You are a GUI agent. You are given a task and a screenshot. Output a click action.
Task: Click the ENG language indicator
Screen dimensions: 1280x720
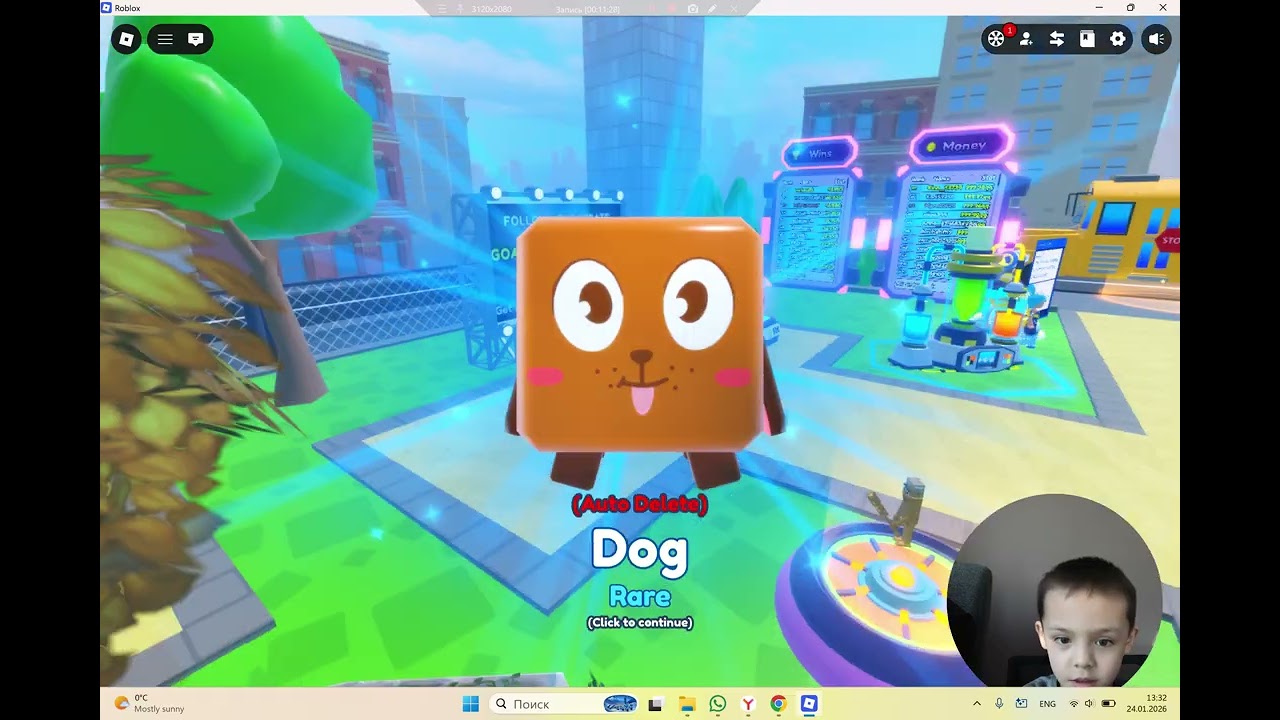[x=1047, y=704]
